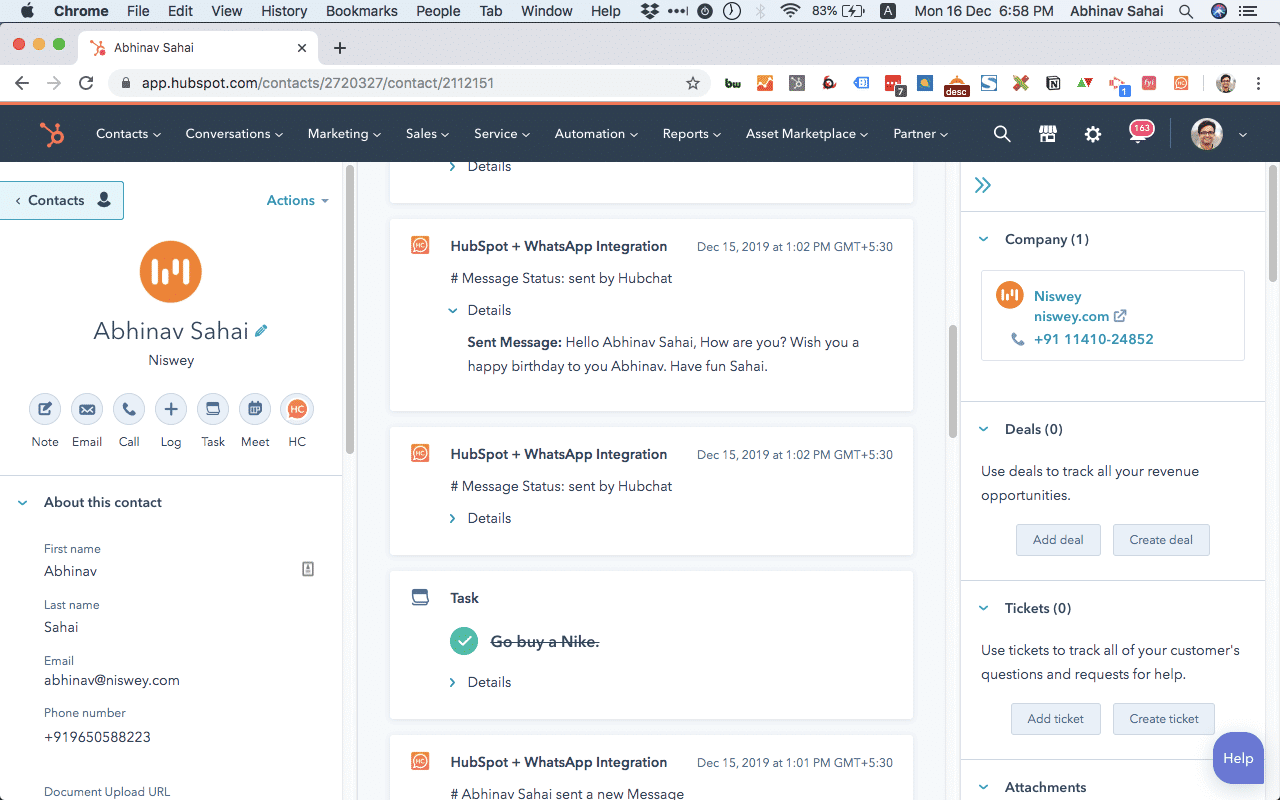
Task: Click the Call phone icon
Action: [x=129, y=409]
